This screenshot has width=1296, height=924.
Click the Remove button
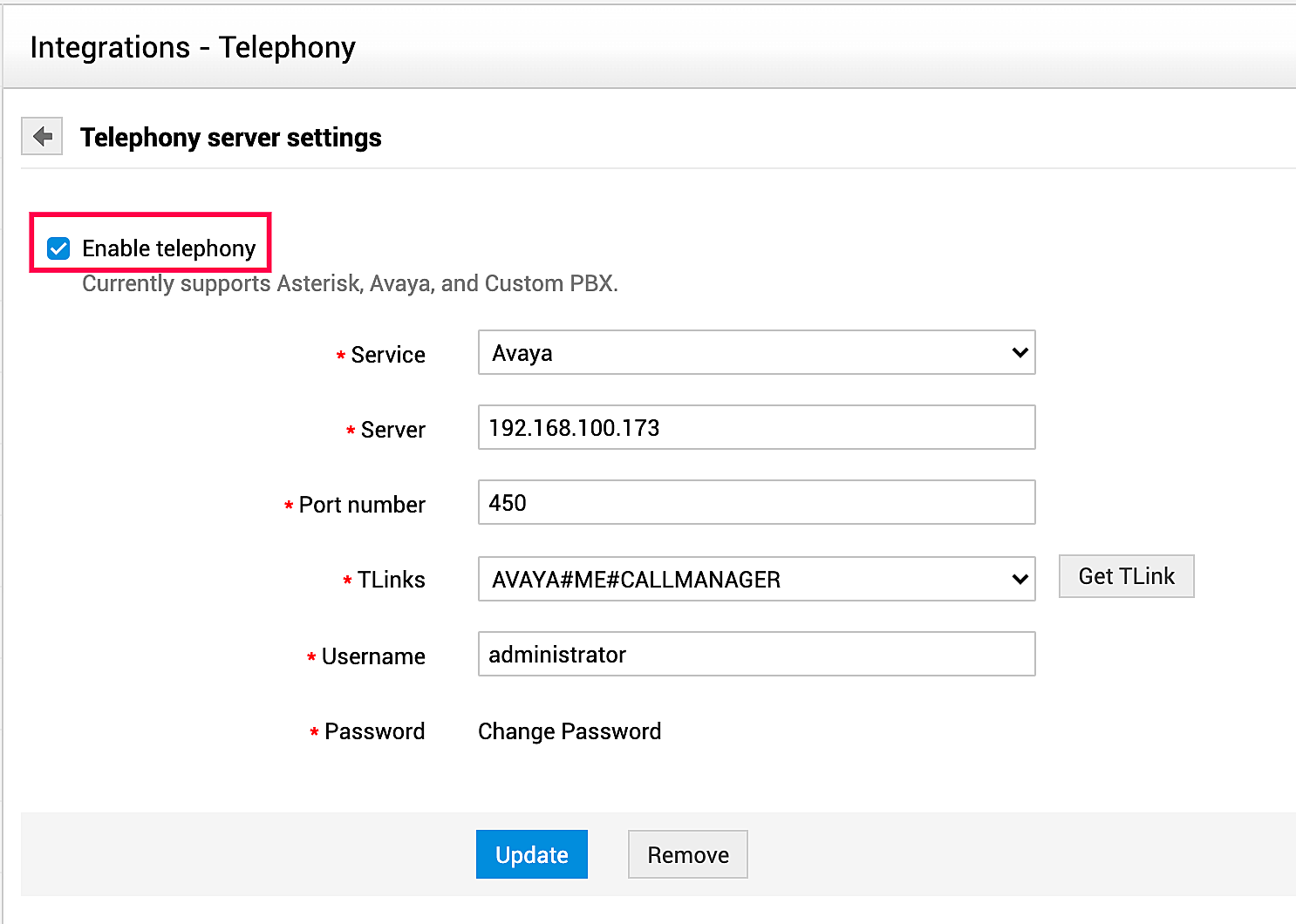coord(688,855)
